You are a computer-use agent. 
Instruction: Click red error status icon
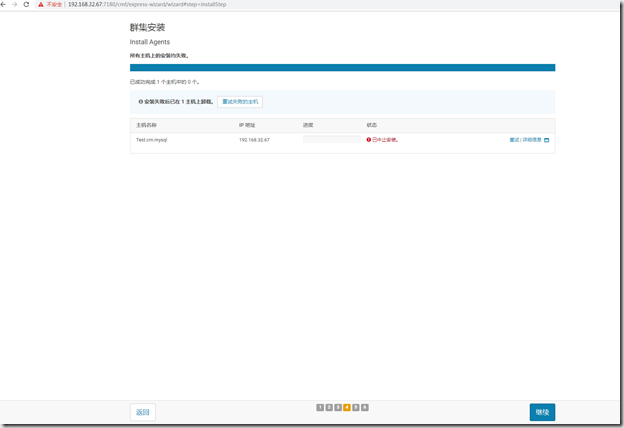coord(369,140)
